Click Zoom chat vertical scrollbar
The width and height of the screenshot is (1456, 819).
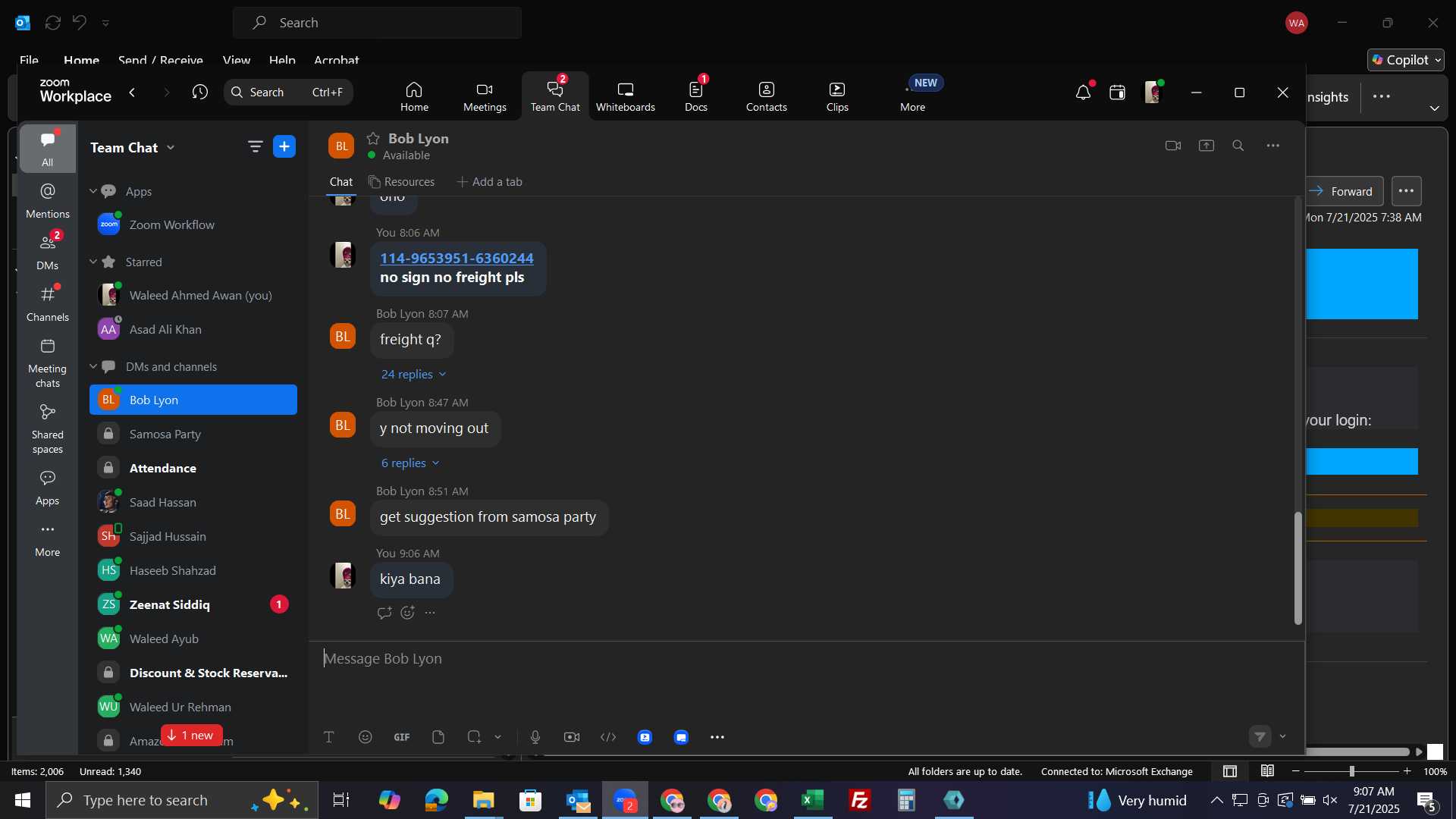[1298, 569]
